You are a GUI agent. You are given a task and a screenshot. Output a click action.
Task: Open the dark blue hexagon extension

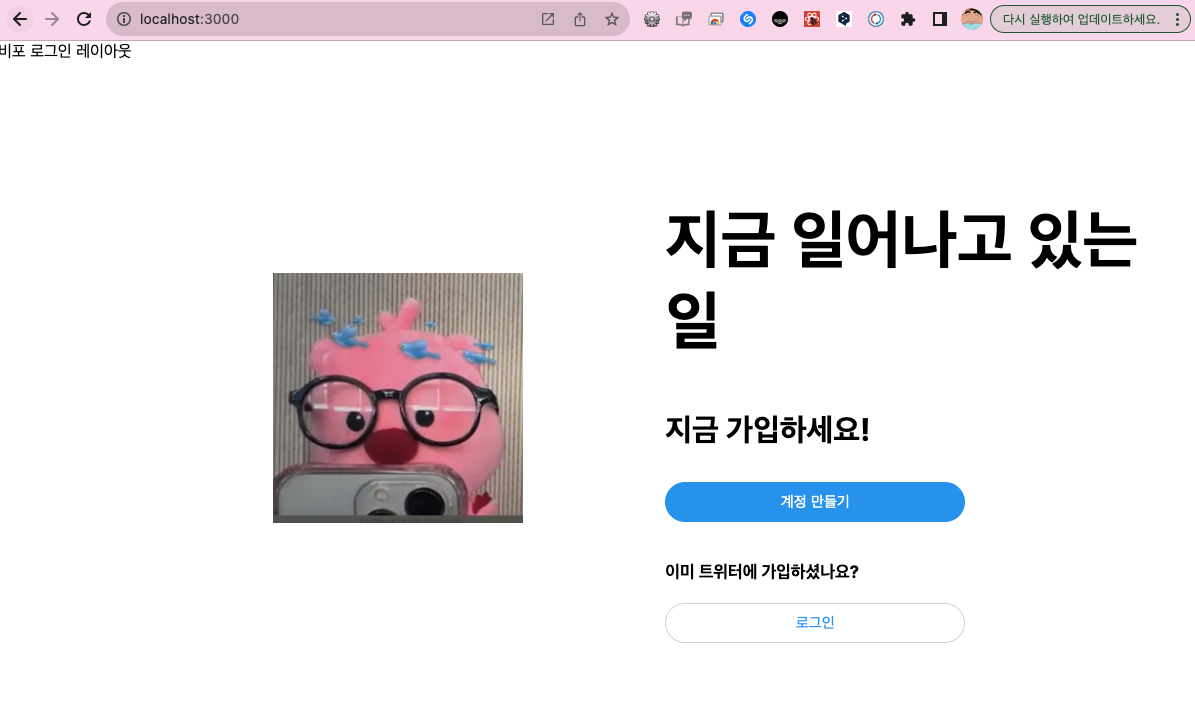pyautogui.click(x=844, y=19)
